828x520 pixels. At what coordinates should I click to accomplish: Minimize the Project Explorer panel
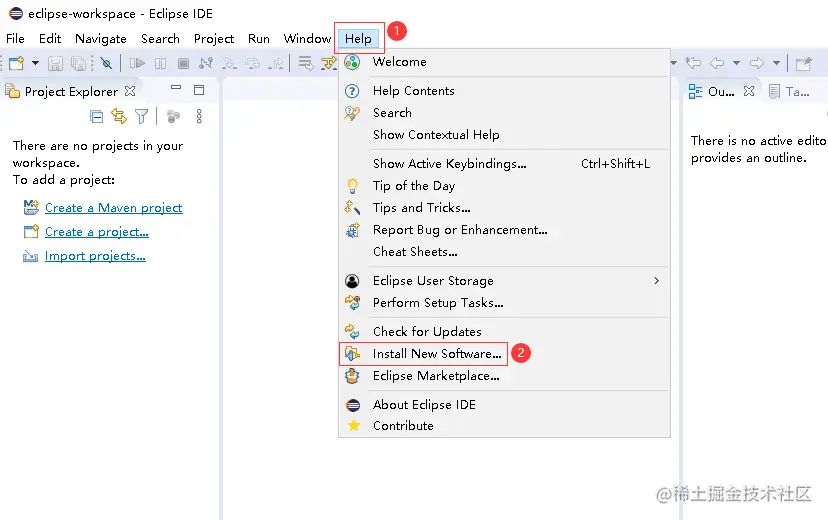176,90
